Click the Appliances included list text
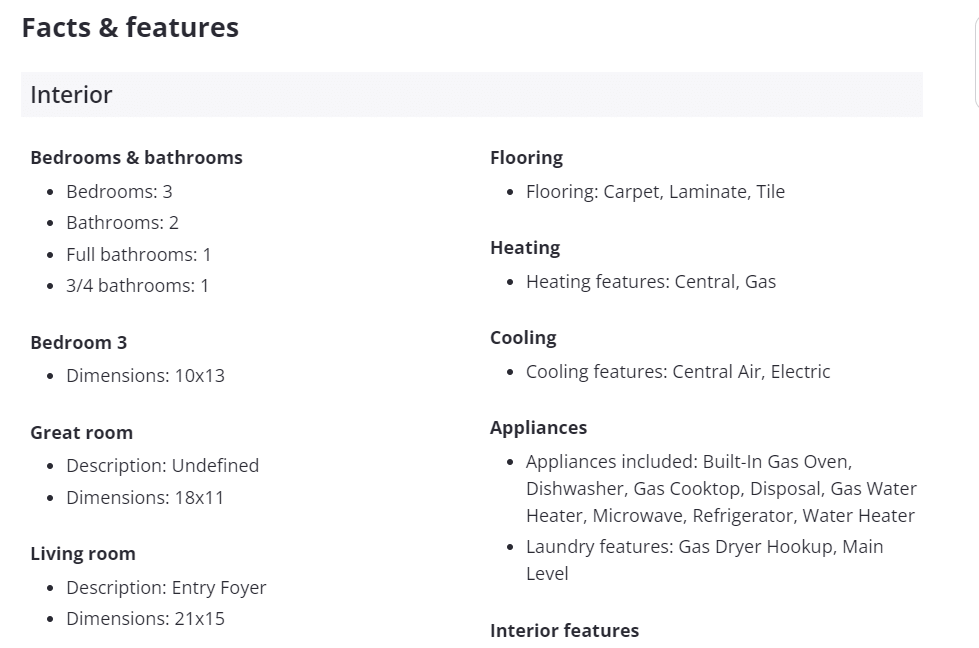Screen dimensions: 979x648 coord(720,489)
